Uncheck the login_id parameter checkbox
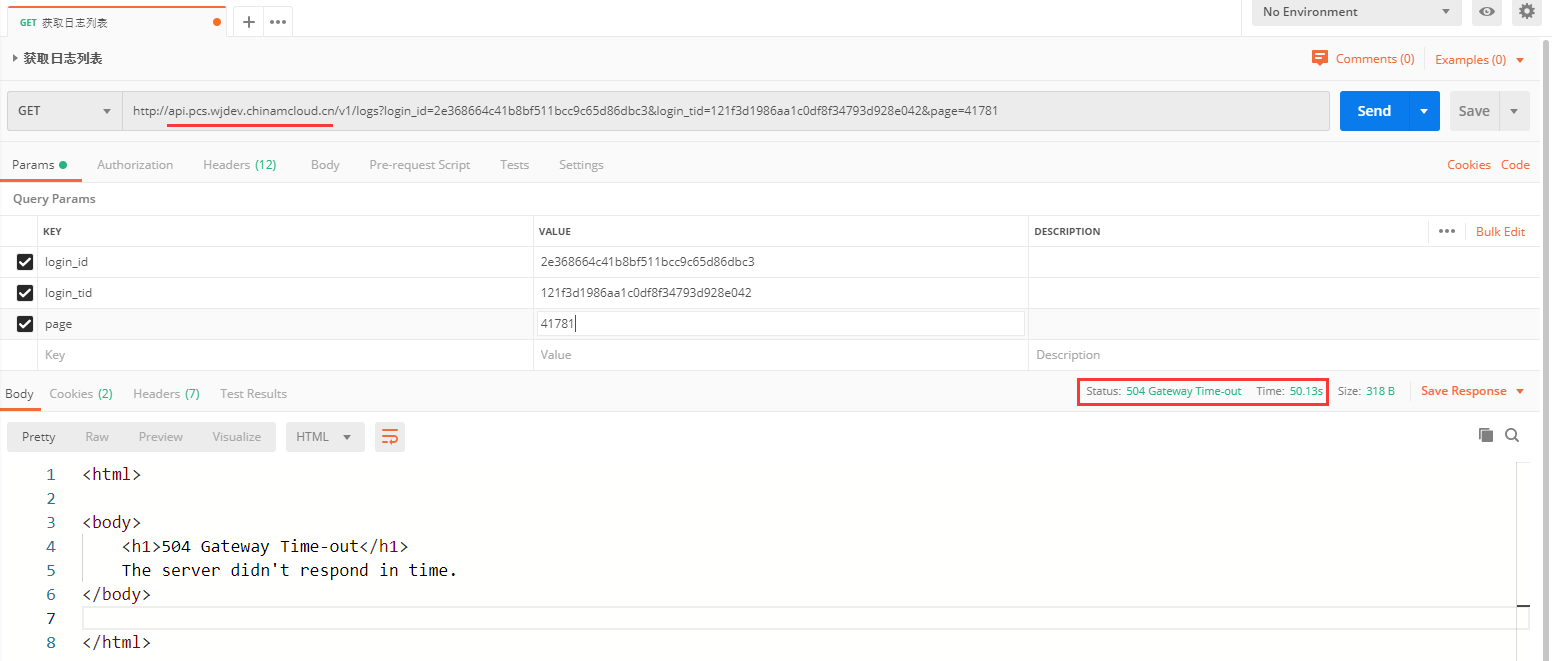This screenshot has width=1552, height=661. [25, 262]
